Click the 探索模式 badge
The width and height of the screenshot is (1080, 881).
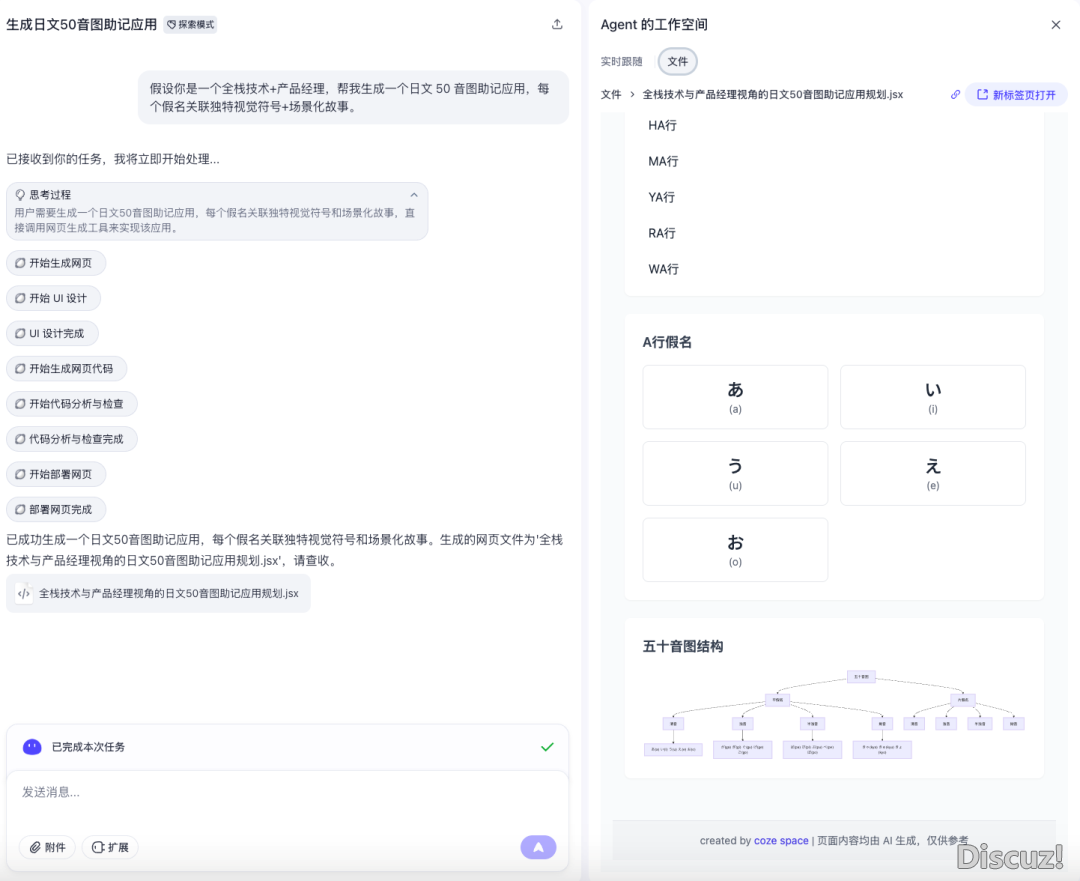(191, 25)
